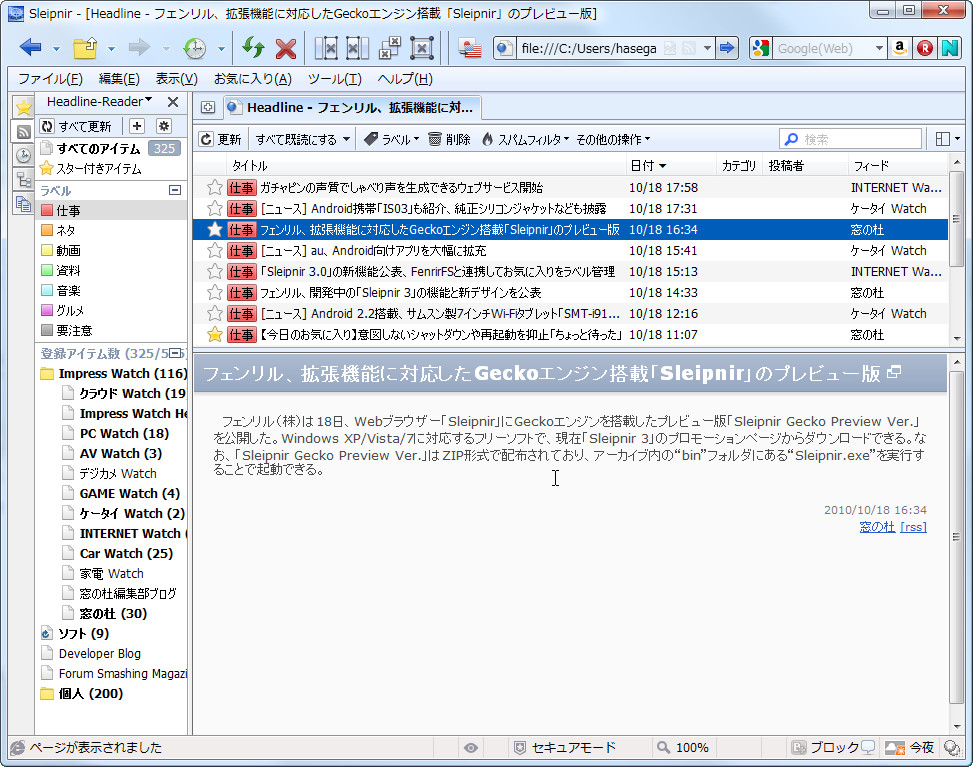
Task: Open the ヘルプ(H) menu
Action: (x=405, y=79)
